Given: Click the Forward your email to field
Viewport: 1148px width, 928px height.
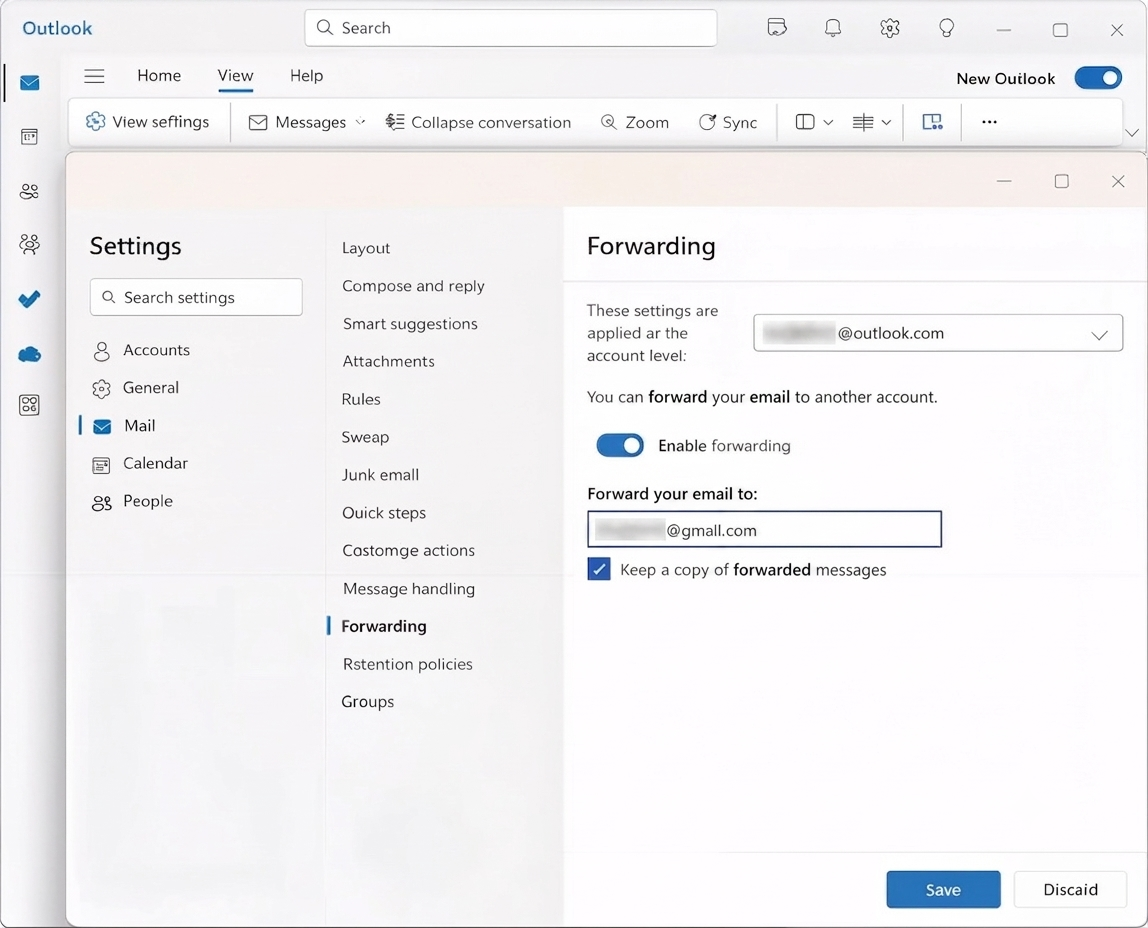Looking at the screenshot, I should pyautogui.click(x=764, y=529).
